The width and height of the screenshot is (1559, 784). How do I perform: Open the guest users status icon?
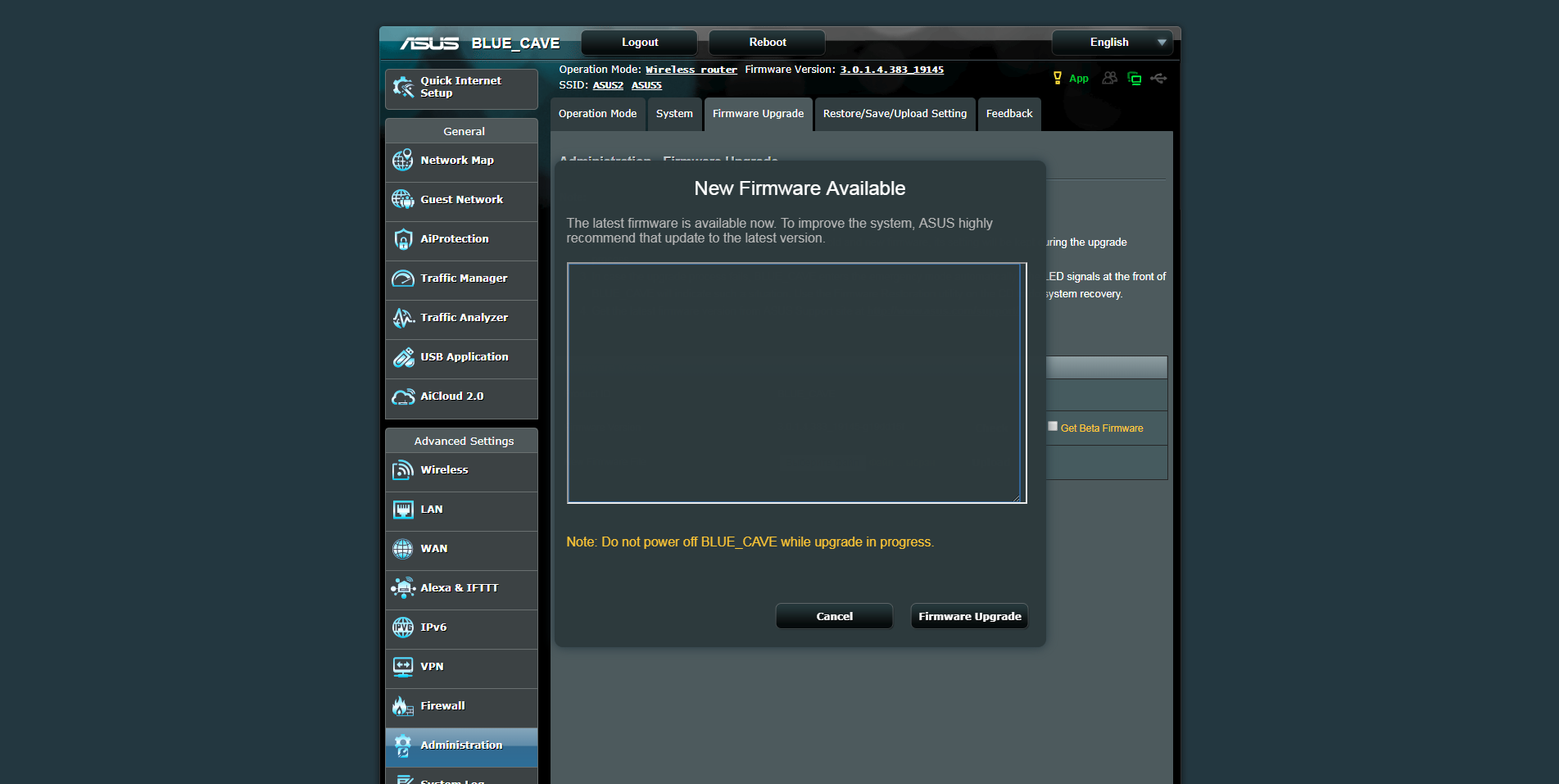pos(1110,78)
